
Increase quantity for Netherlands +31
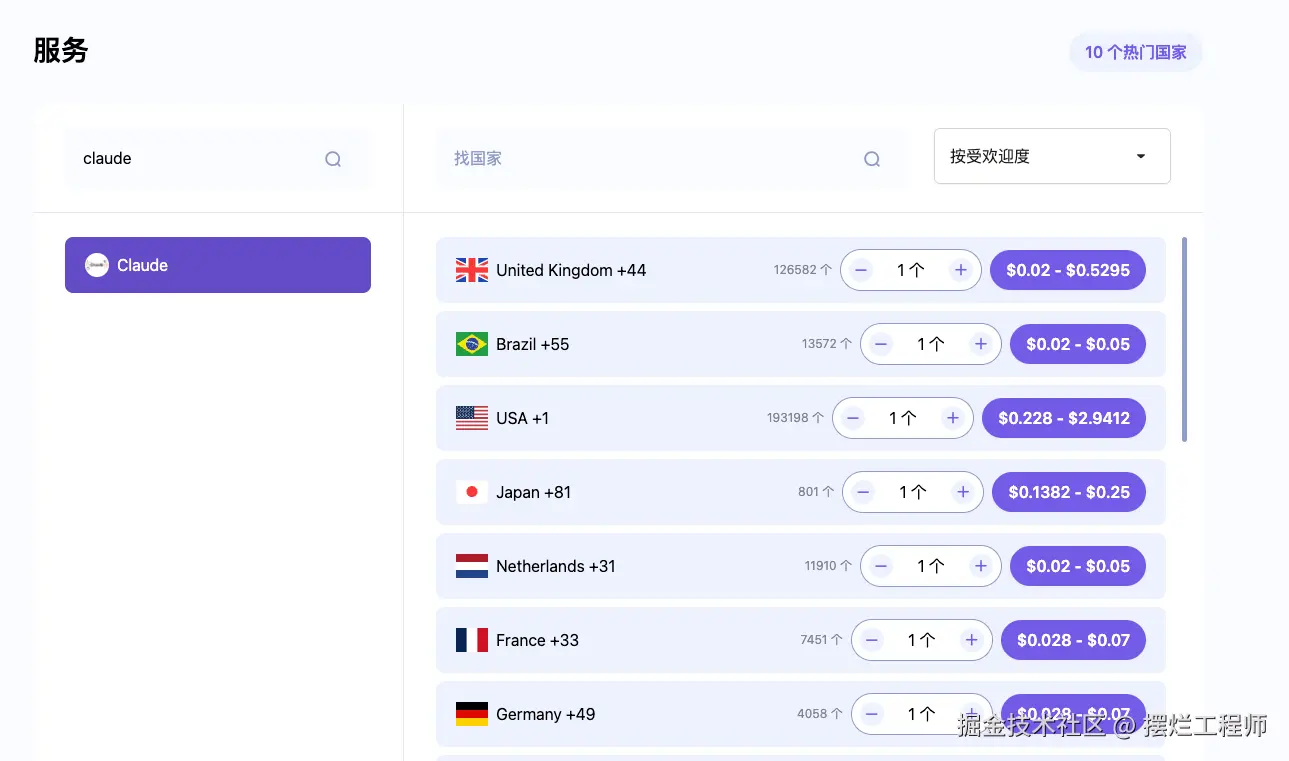coord(981,566)
